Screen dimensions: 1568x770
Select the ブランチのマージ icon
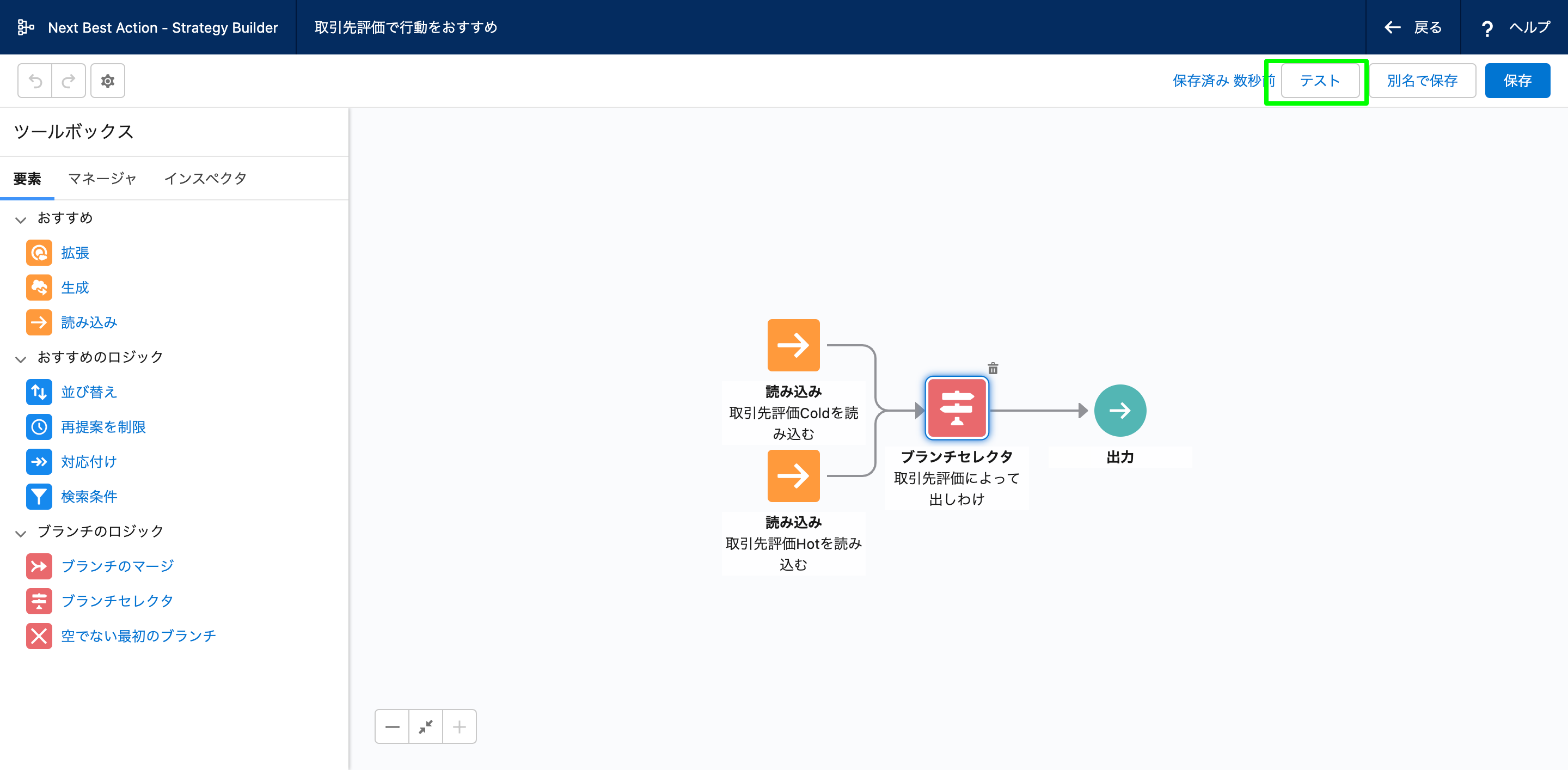coord(39,566)
